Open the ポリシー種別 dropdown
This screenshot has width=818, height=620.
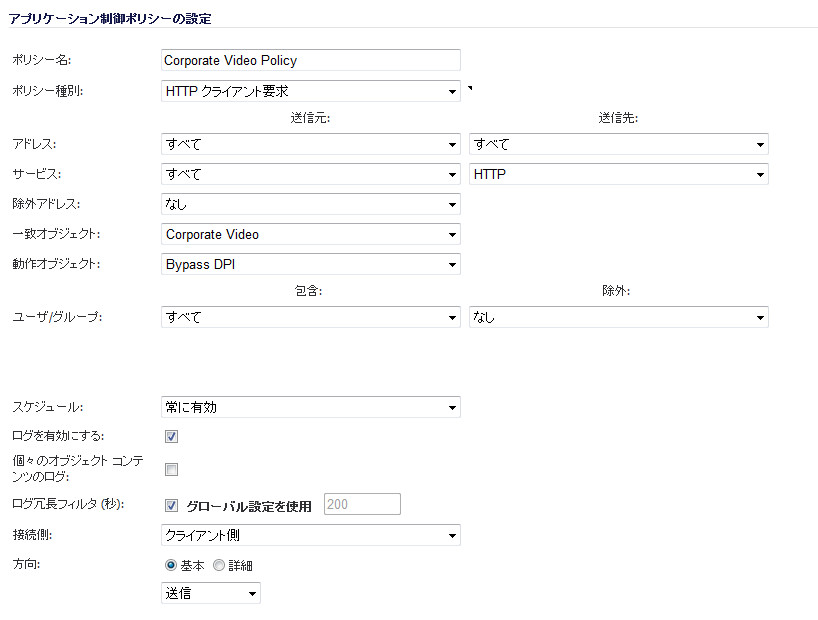[x=310, y=91]
